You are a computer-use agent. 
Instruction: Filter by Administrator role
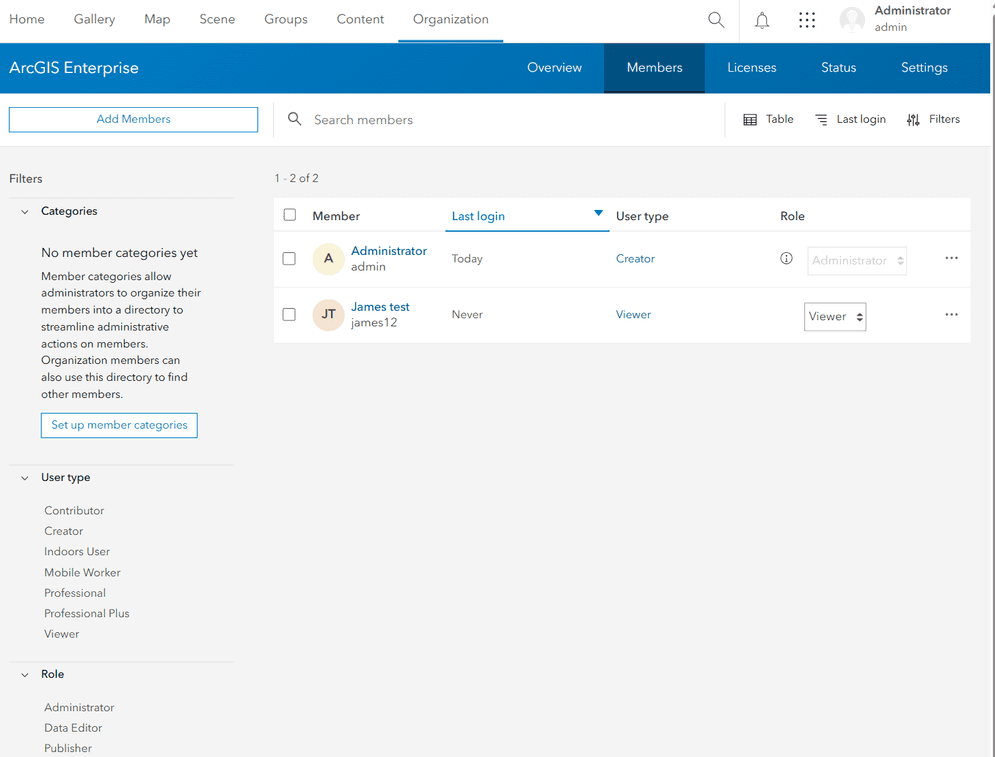[x=79, y=708]
